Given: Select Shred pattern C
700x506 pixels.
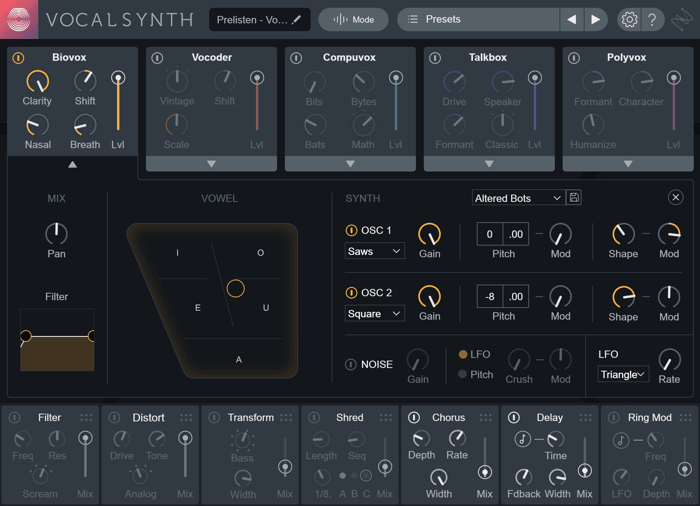Looking at the screenshot, I should 366,476.
